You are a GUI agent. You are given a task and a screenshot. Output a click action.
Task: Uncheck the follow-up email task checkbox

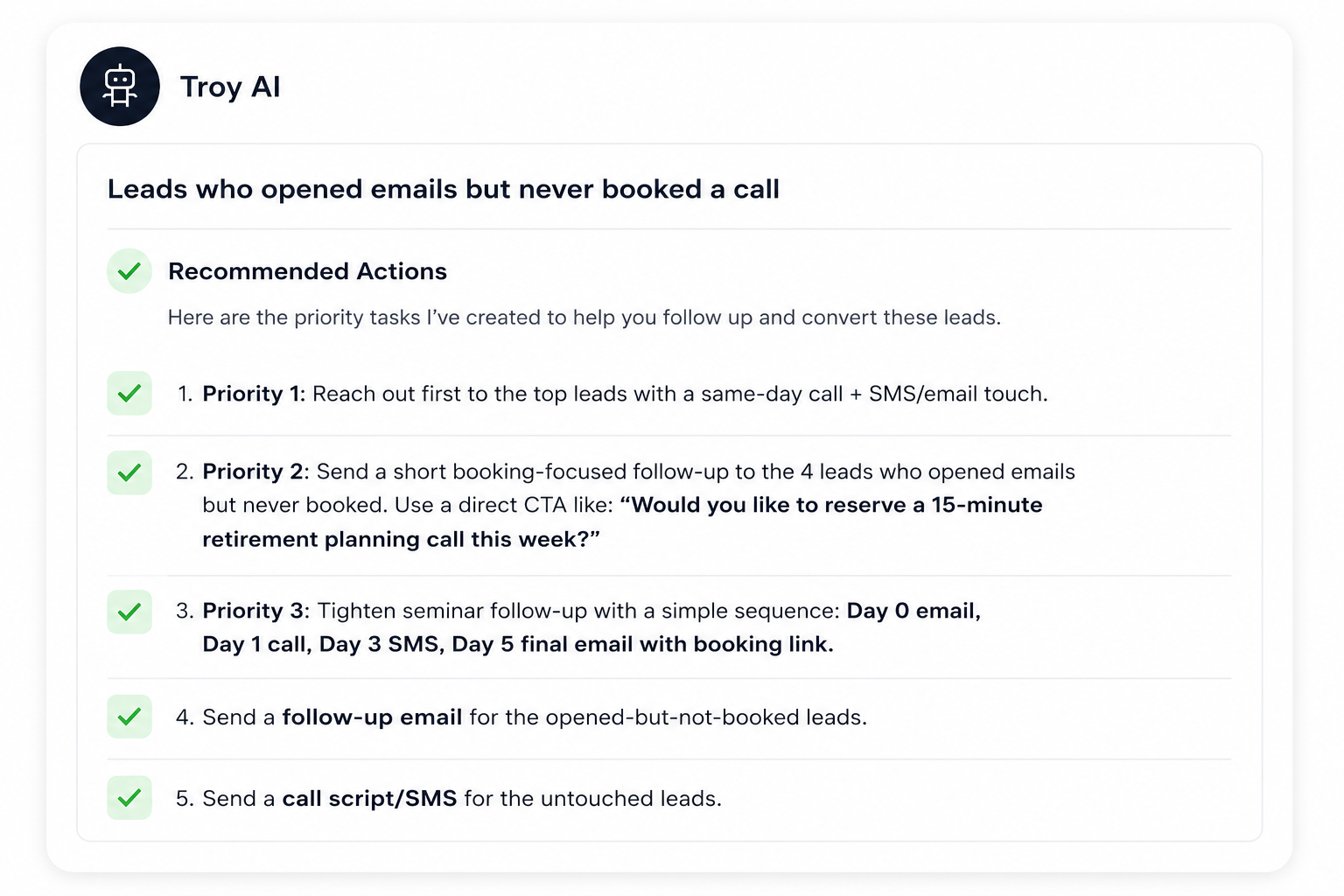(129, 717)
